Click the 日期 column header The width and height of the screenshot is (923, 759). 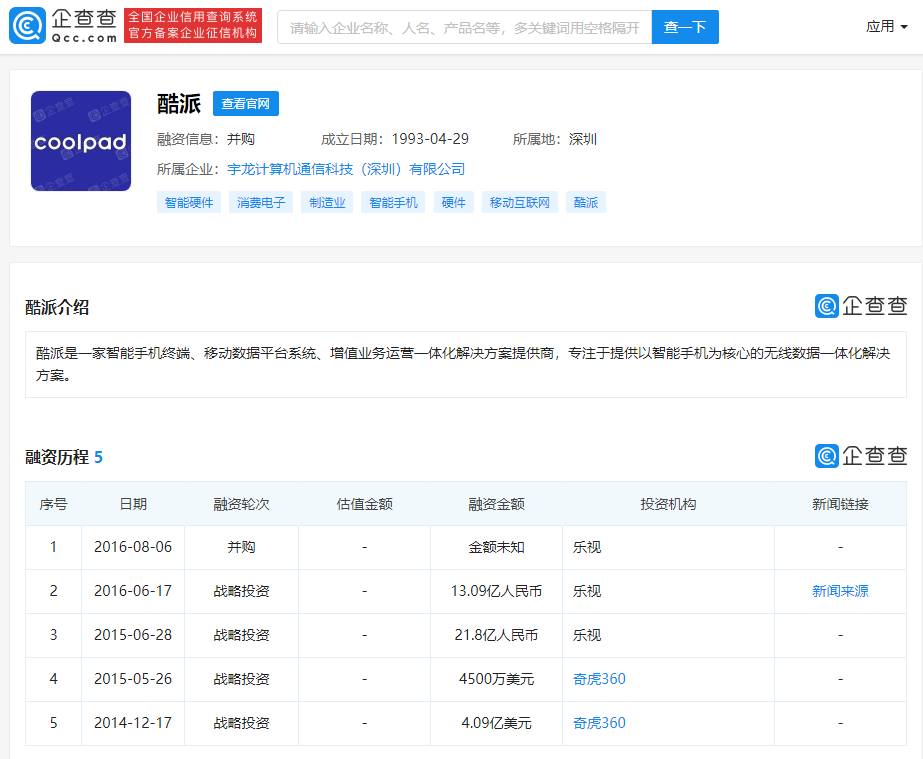tap(133, 504)
